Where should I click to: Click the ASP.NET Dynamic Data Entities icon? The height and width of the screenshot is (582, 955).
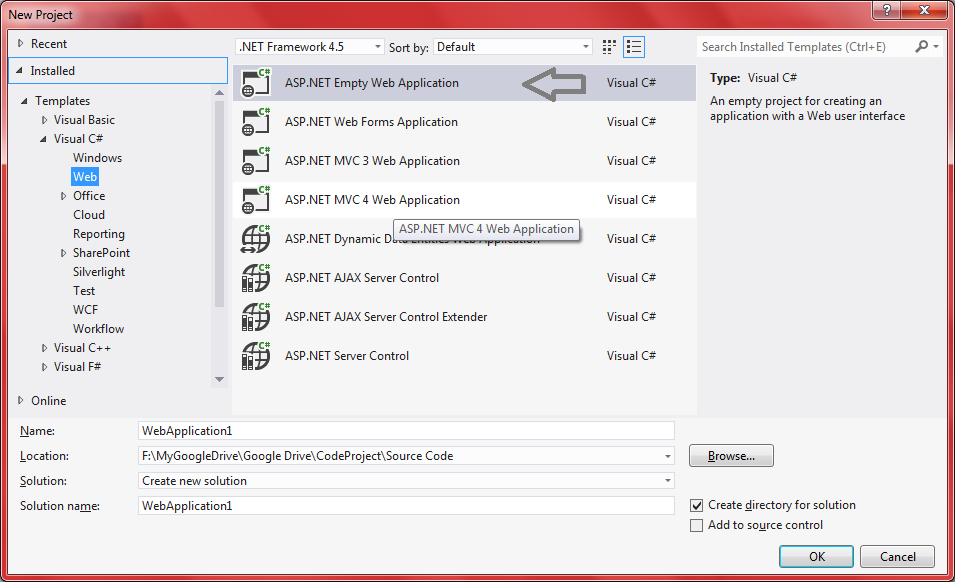pos(256,239)
